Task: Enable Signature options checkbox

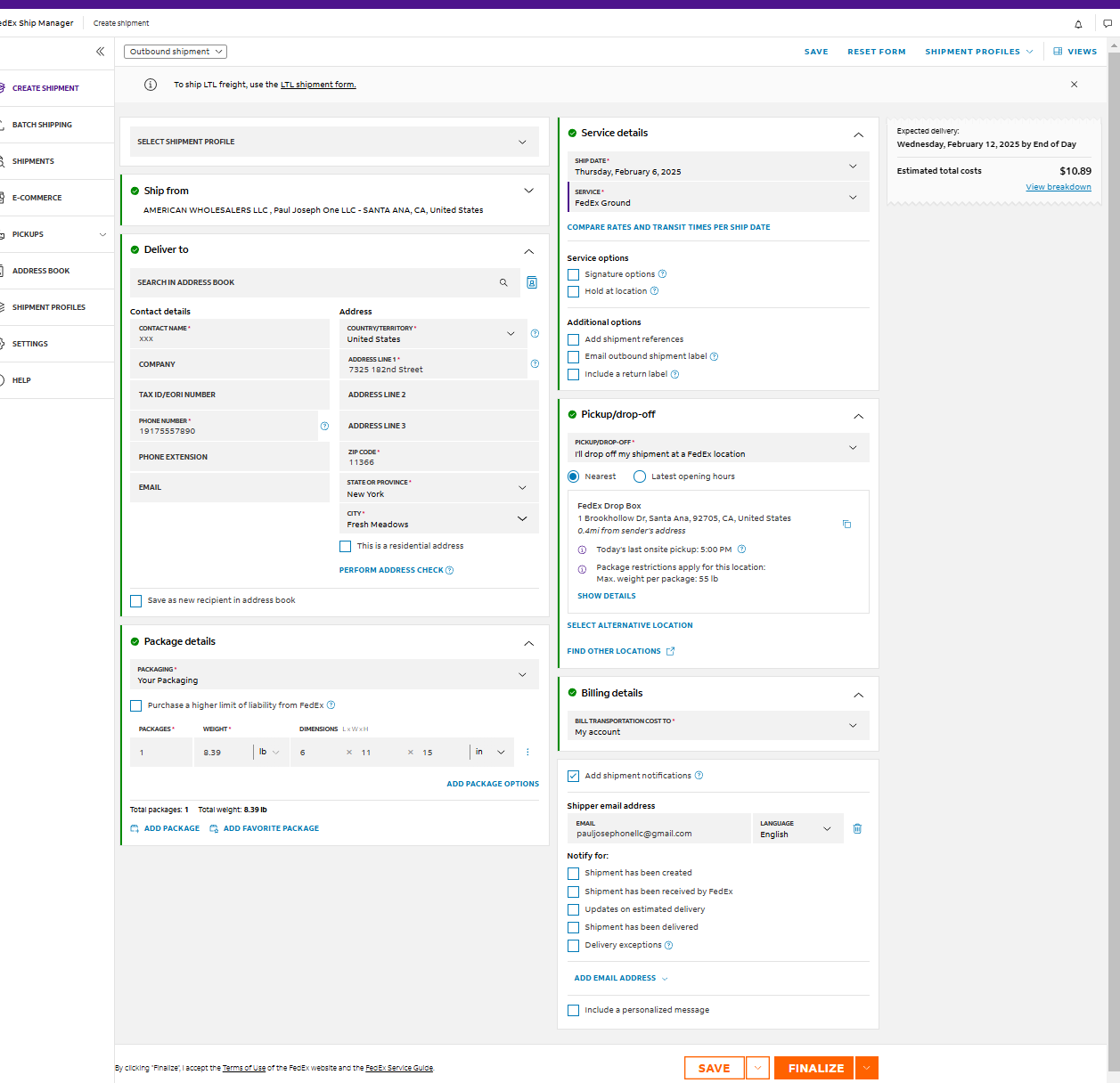Action: coord(574,274)
